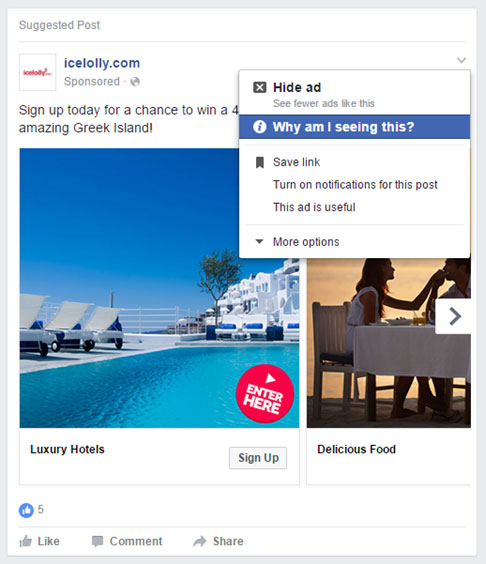The image size is (486, 564).
Task: Advance carousel with the next arrow
Action: click(x=454, y=317)
